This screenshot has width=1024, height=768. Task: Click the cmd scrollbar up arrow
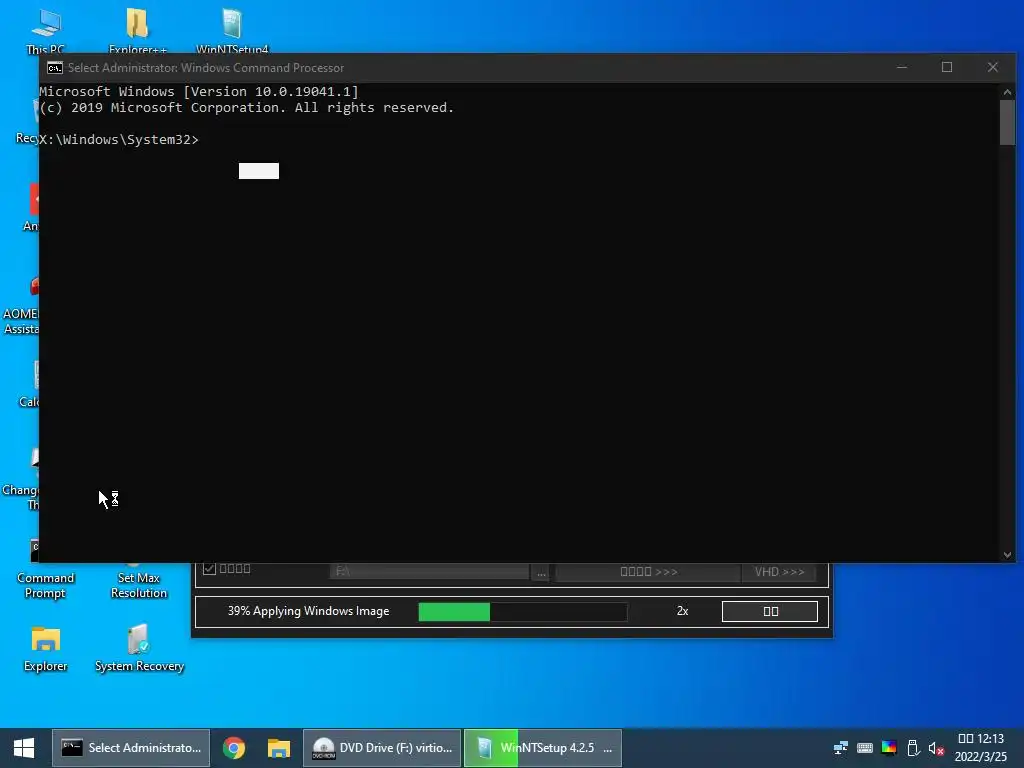pyautogui.click(x=1007, y=92)
